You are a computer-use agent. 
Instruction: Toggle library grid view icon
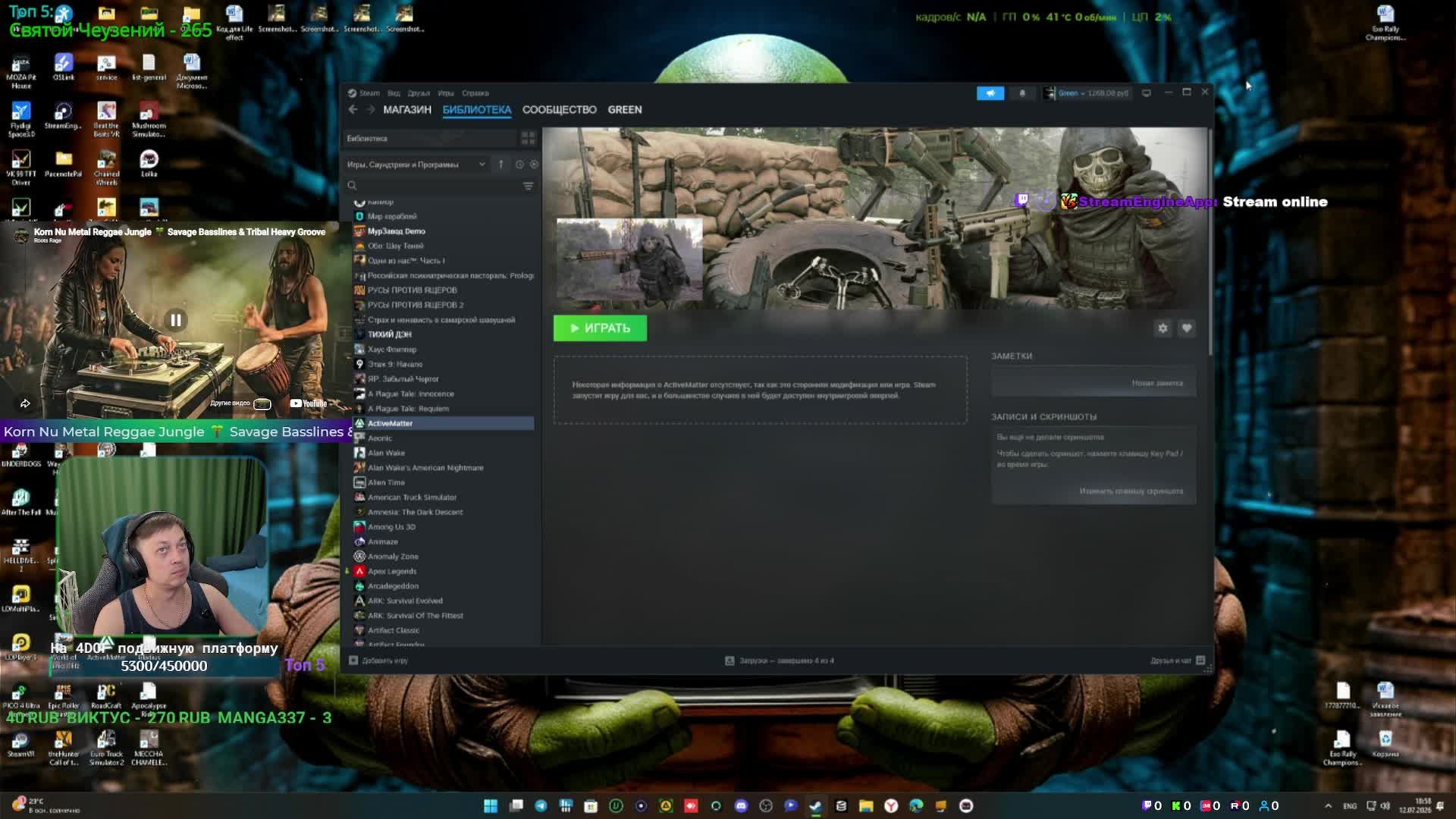point(528,138)
